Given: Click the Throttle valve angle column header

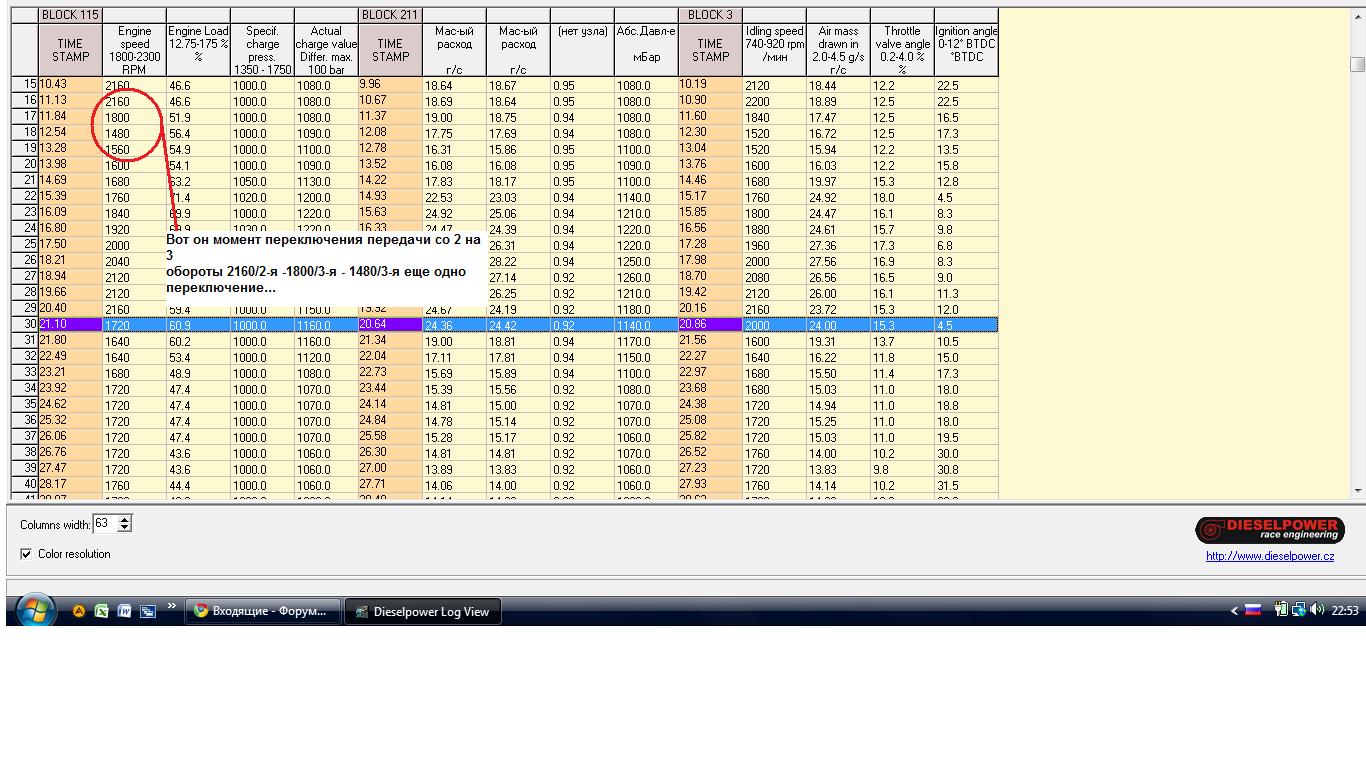Looking at the screenshot, I should [902, 50].
